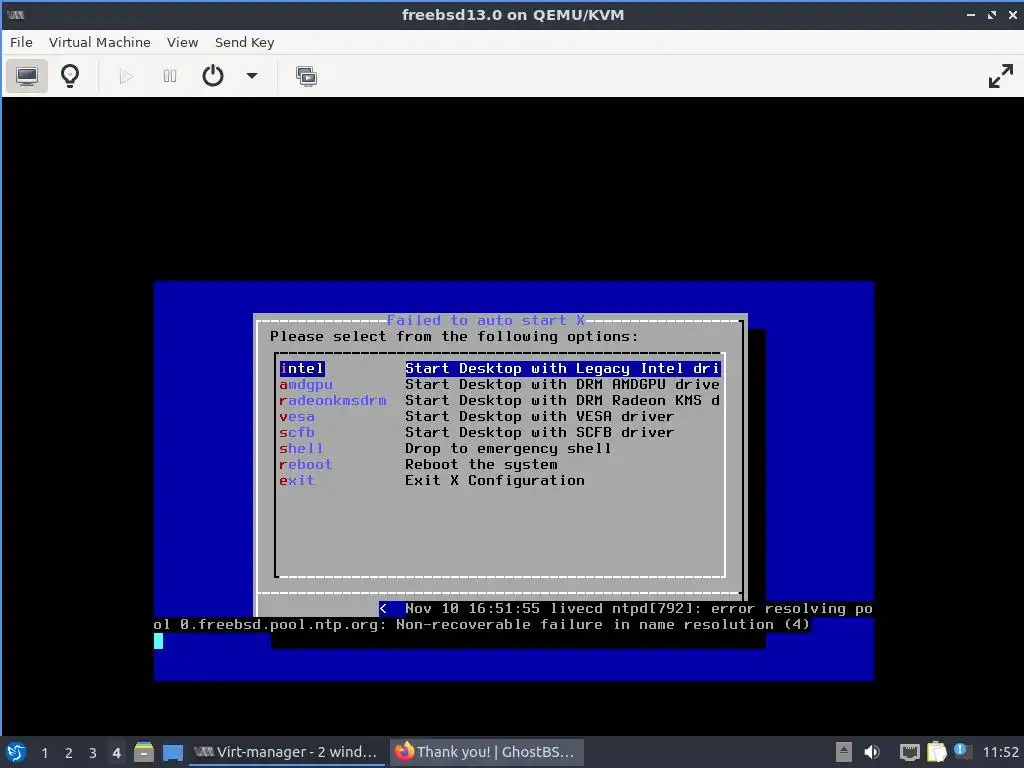Shut down the VM with power icon

coord(213,76)
